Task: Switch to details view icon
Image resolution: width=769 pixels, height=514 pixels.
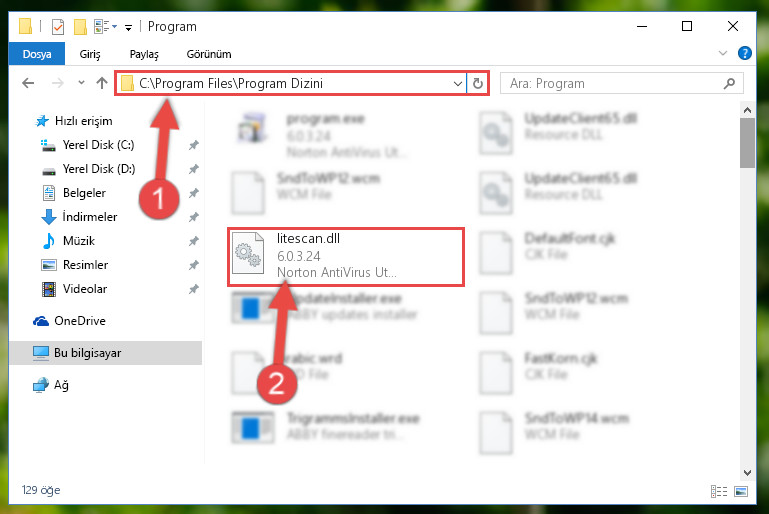Action: coord(718,491)
